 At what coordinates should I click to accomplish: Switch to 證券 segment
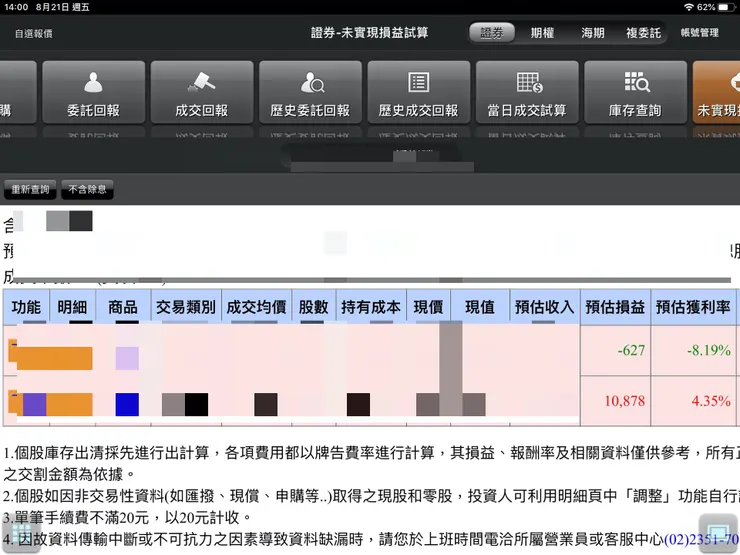pyautogui.click(x=492, y=33)
